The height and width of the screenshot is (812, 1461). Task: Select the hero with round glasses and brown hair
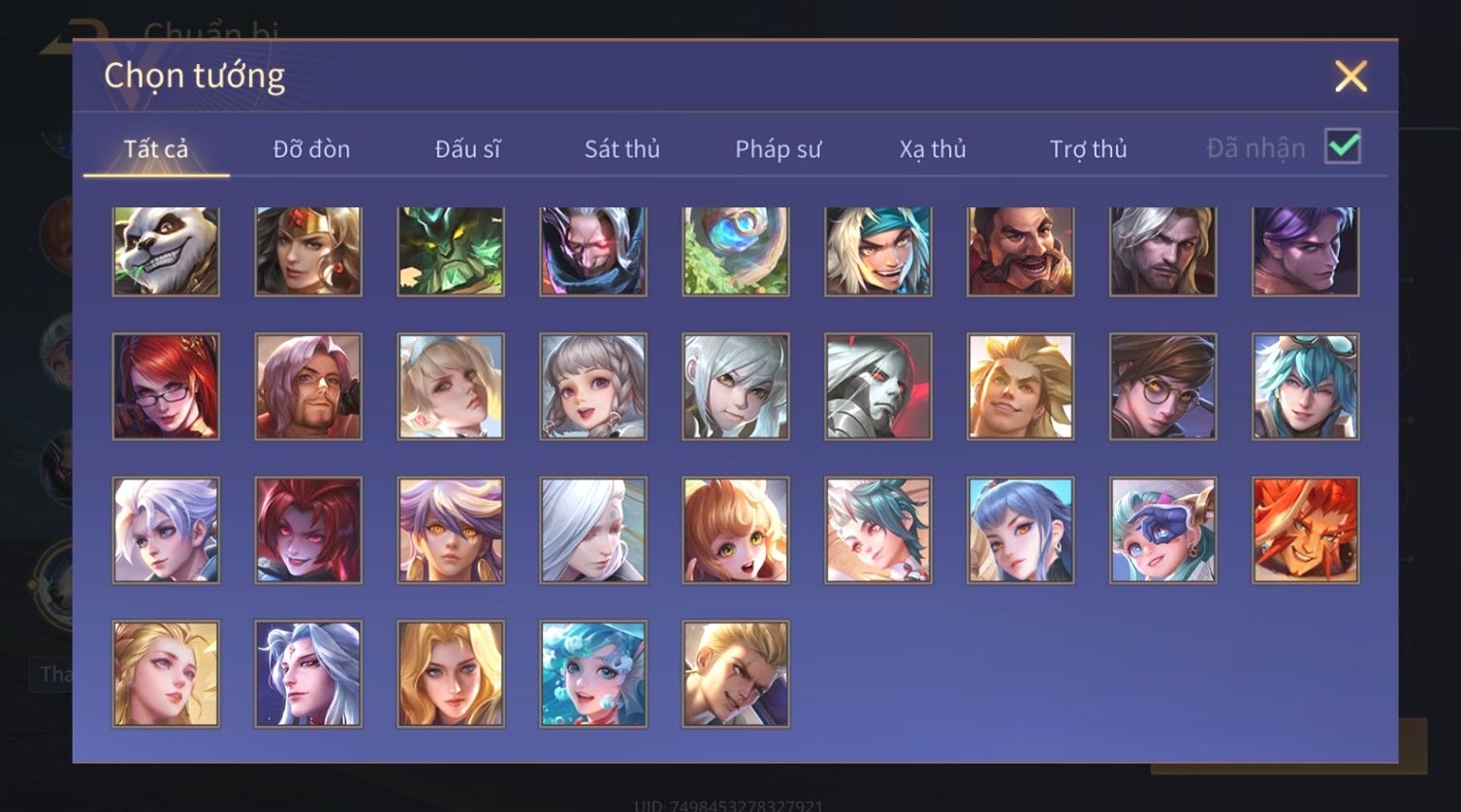point(1163,387)
